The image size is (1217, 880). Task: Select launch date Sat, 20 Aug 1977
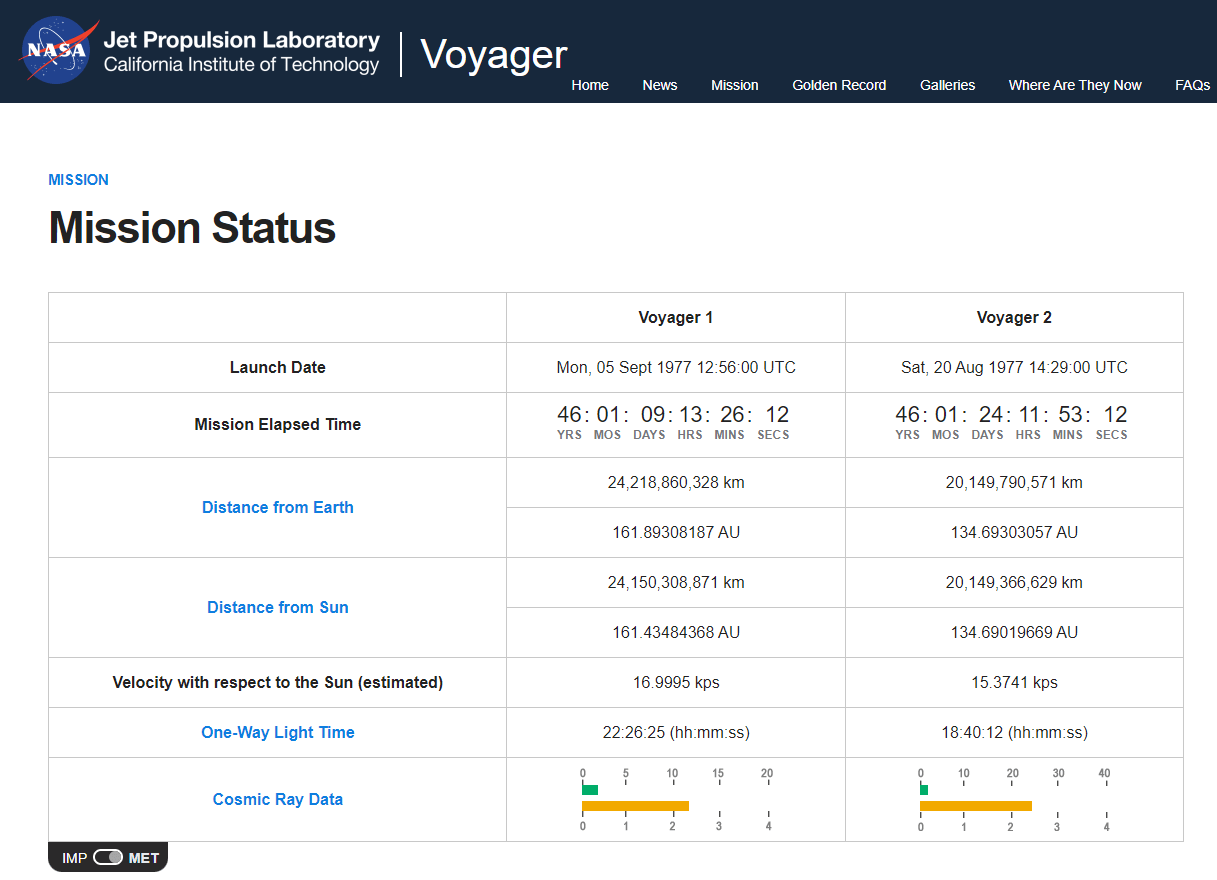point(1014,367)
